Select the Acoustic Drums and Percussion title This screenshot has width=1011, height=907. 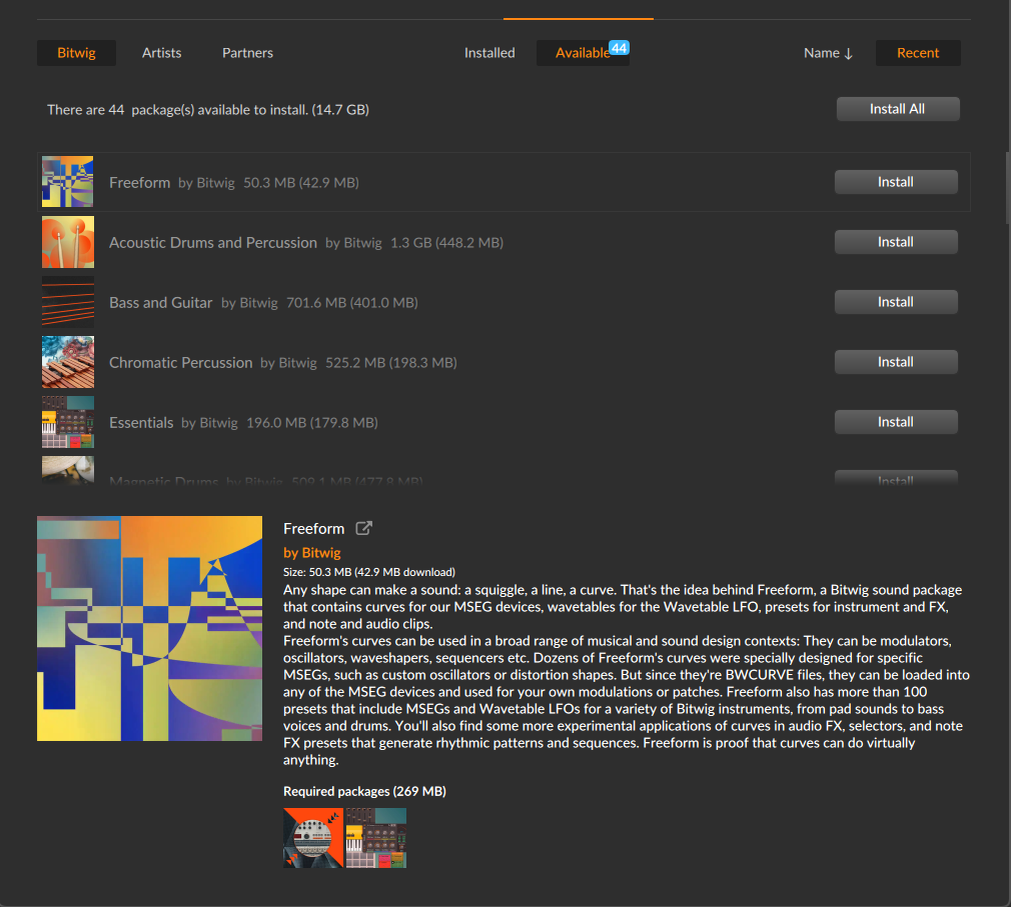213,242
